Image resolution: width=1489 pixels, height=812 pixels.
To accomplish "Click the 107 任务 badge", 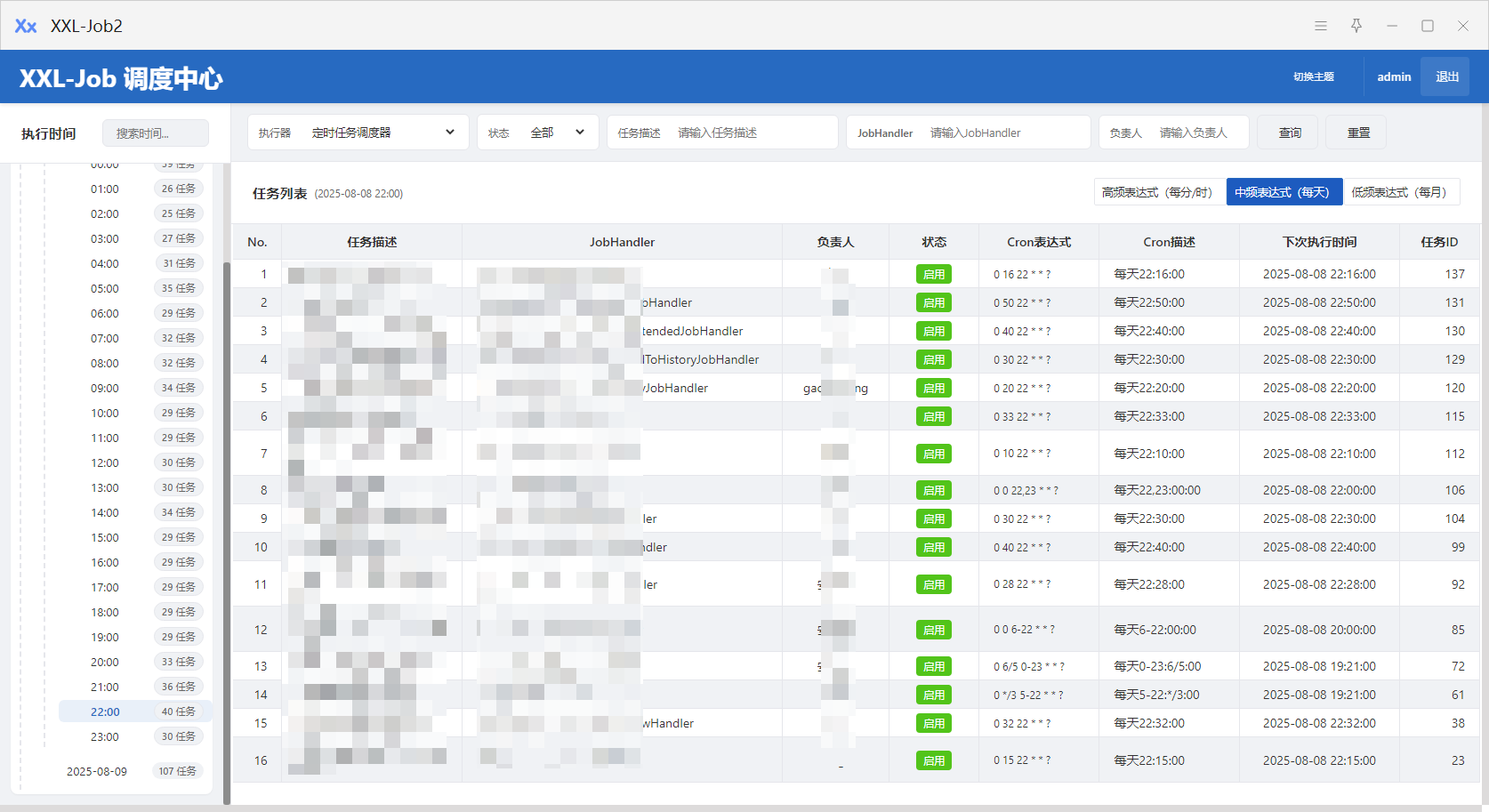I will pos(178,771).
